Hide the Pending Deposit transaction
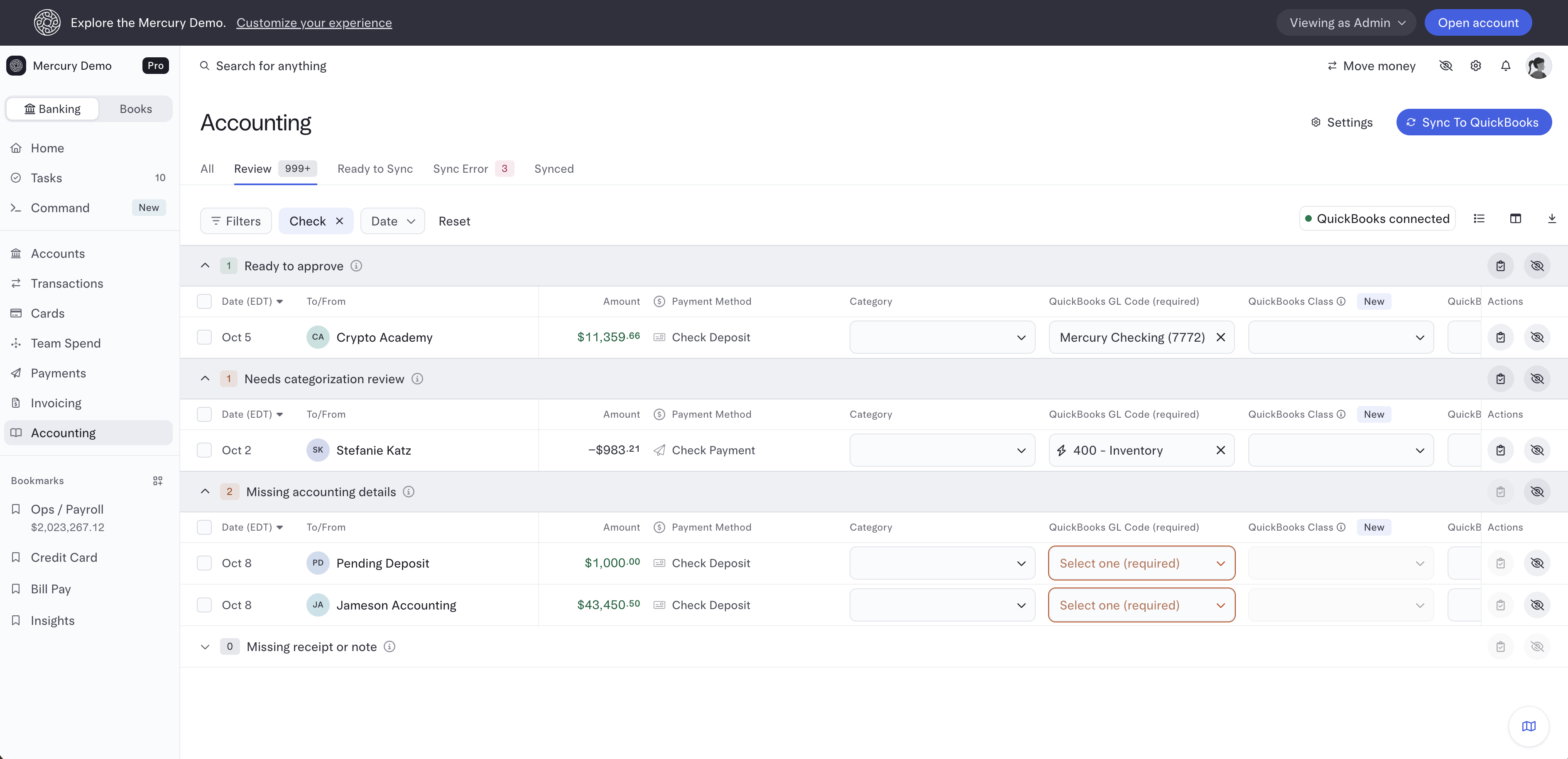The image size is (1568, 759). click(1537, 563)
